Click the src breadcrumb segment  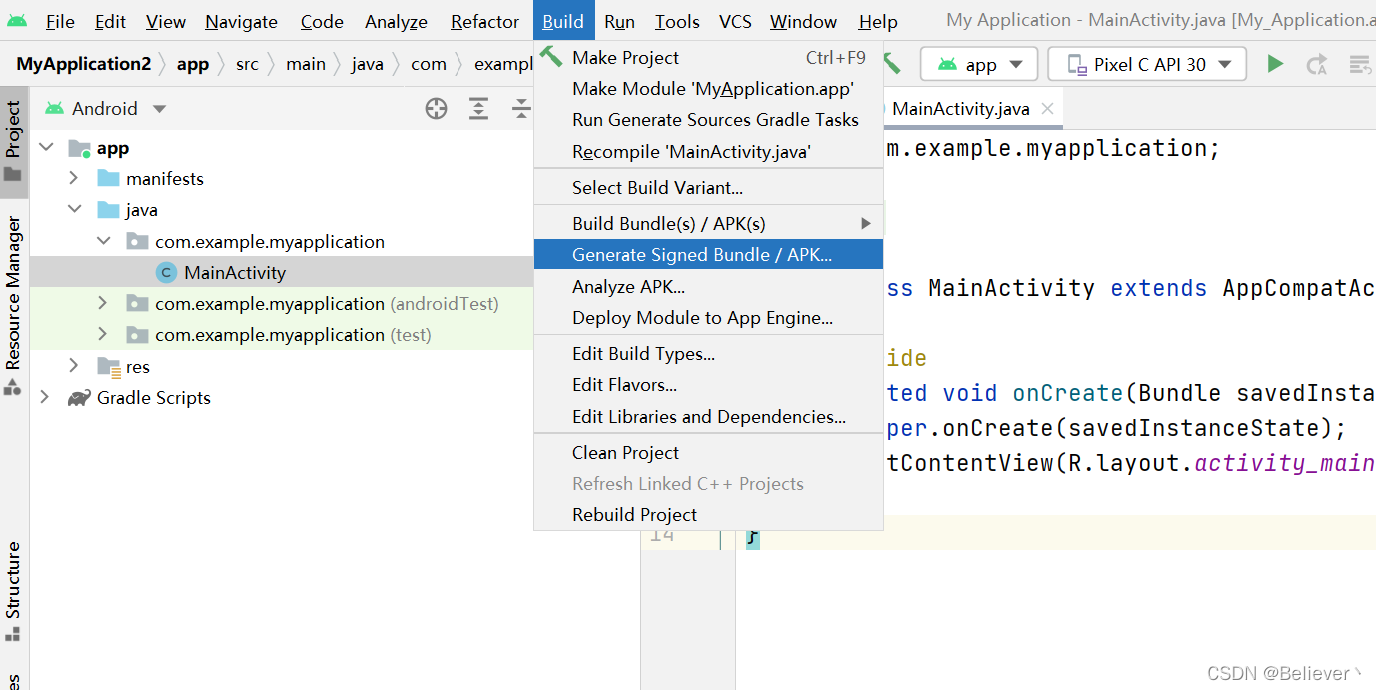[x=247, y=64]
